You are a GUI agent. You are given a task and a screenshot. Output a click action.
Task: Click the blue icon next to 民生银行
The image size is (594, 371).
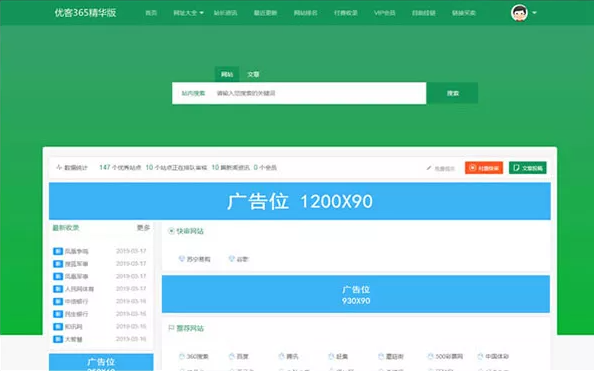(x=58, y=314)
